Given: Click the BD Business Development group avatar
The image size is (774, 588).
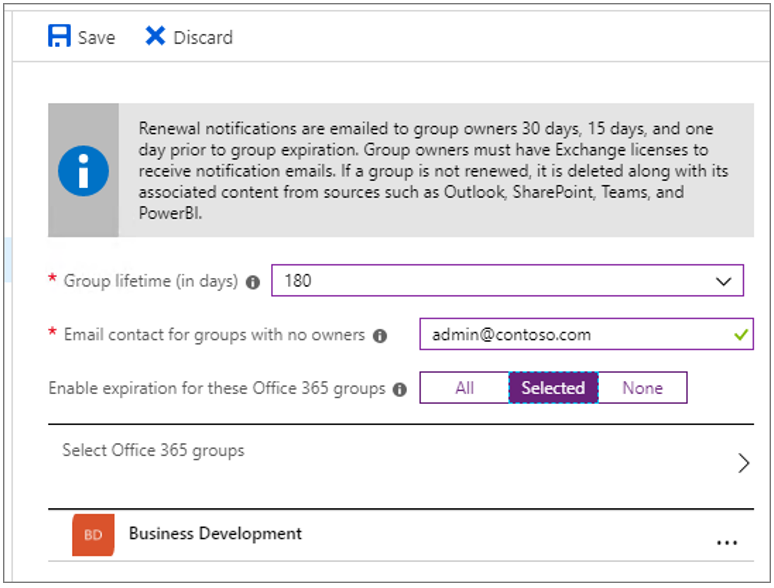Looking at the screenshot, I should click(x=93, y=535).
